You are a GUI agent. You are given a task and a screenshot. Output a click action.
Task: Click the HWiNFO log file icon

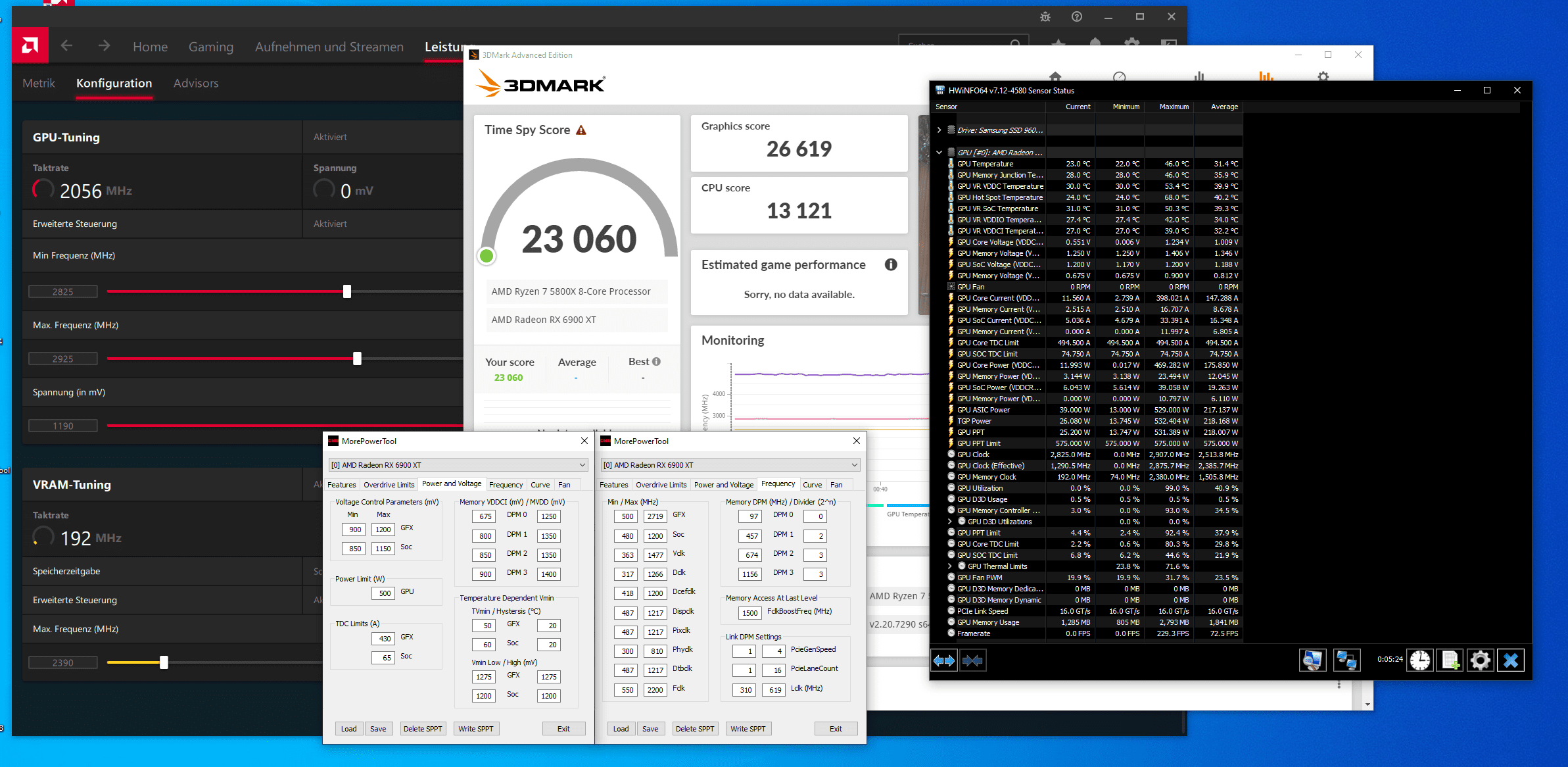coord(1450,660)
